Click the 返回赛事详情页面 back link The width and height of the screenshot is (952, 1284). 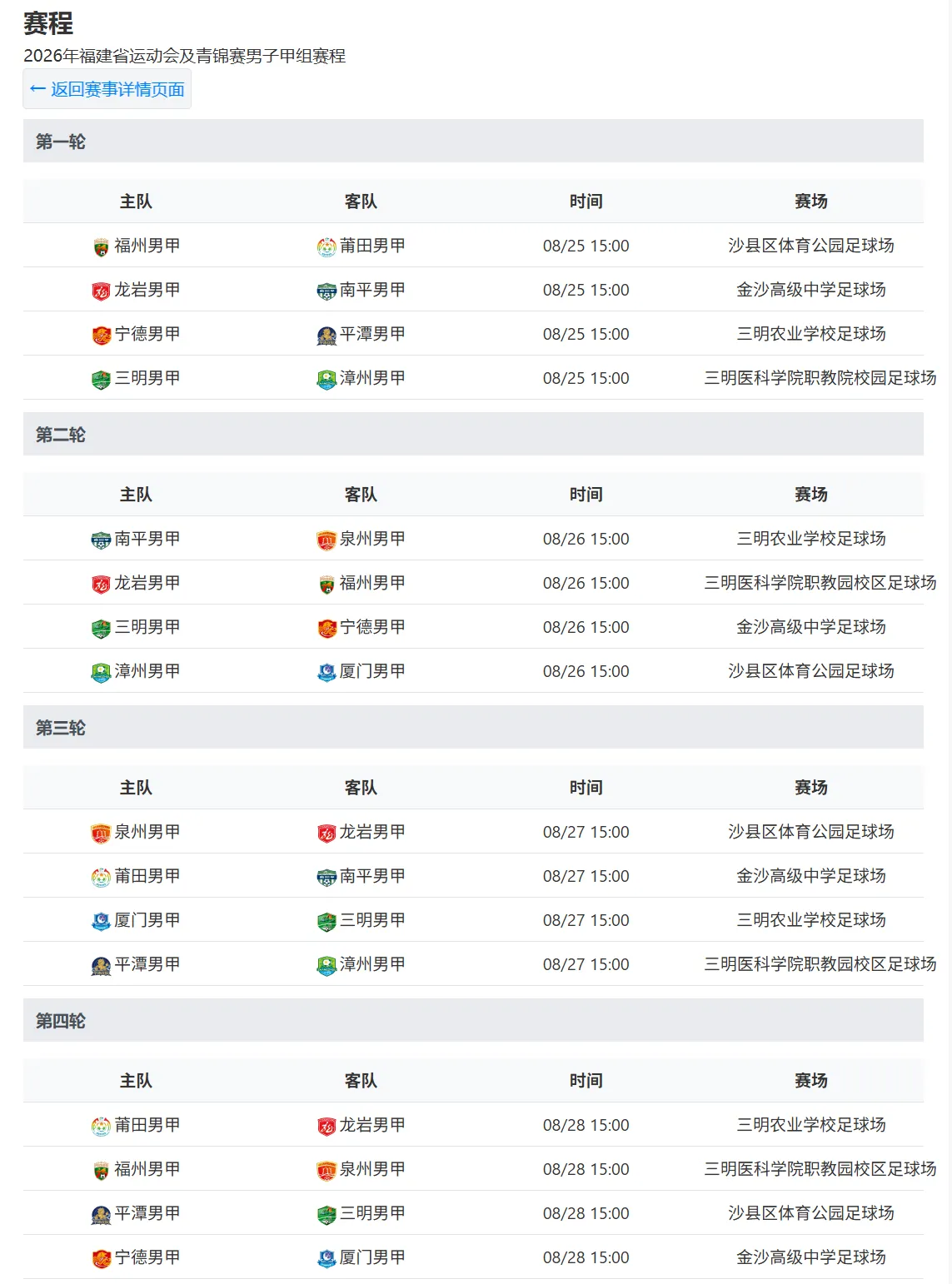tap(107, 89)
